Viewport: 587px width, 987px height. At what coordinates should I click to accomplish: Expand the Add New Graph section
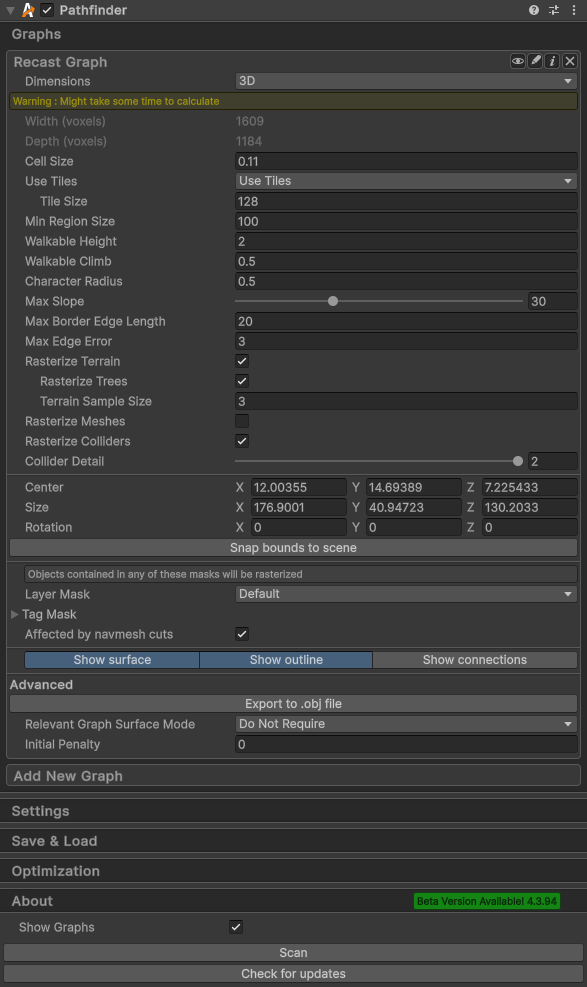click(293, 776)
